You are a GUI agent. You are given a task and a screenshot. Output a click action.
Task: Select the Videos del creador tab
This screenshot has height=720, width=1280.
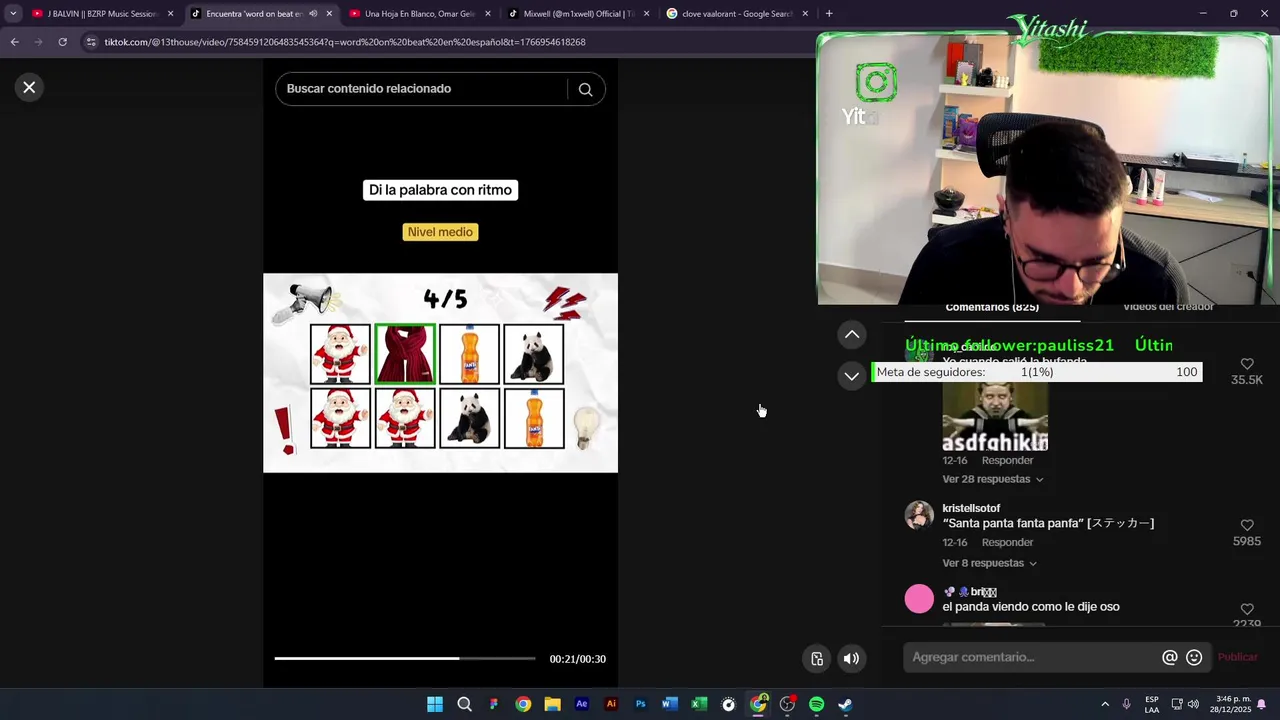[1168, 308]
